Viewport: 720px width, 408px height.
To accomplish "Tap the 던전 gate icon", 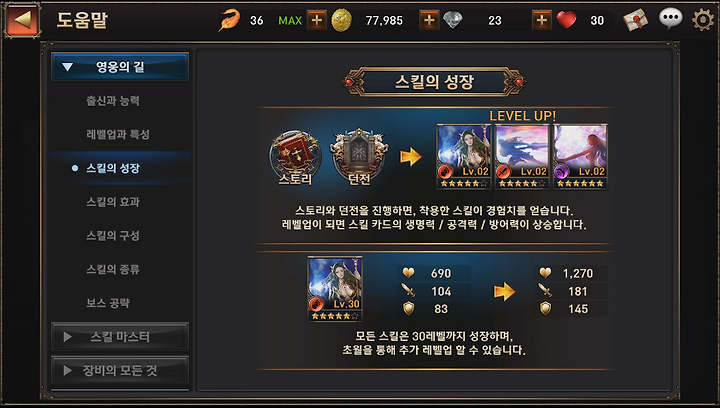I will coord(359,157).
